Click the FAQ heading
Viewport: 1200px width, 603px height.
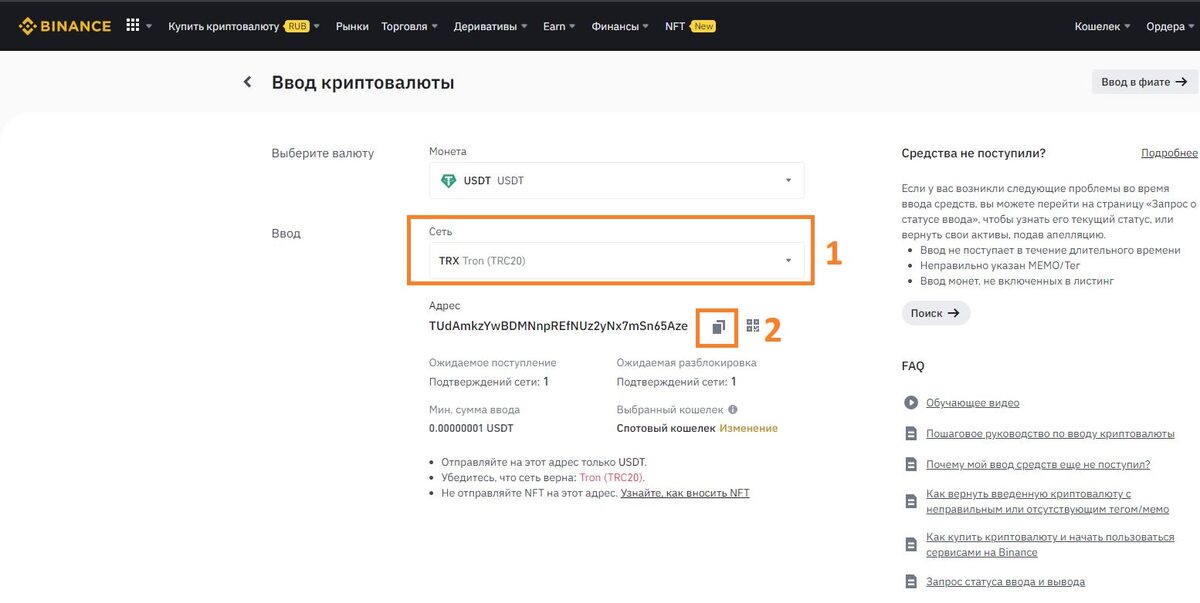[913, 366]
